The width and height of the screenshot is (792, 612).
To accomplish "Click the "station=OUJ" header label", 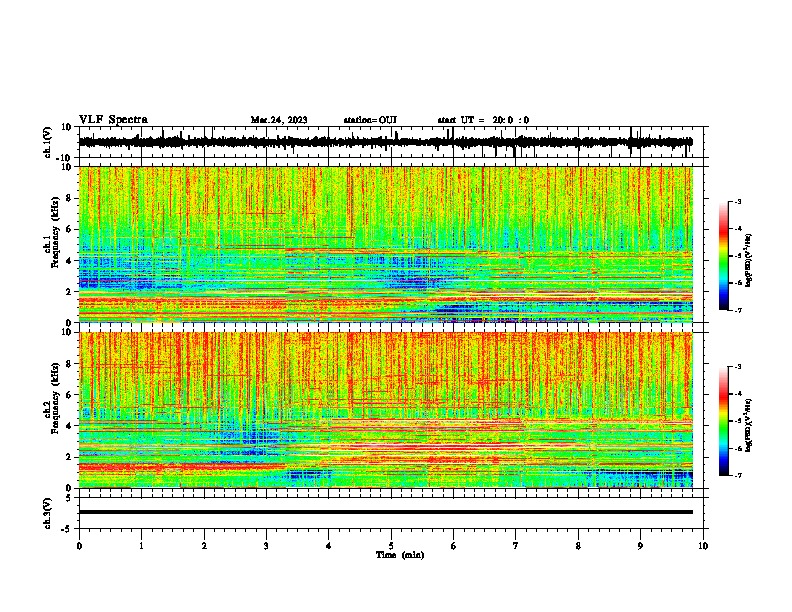I will coord(370,120).
